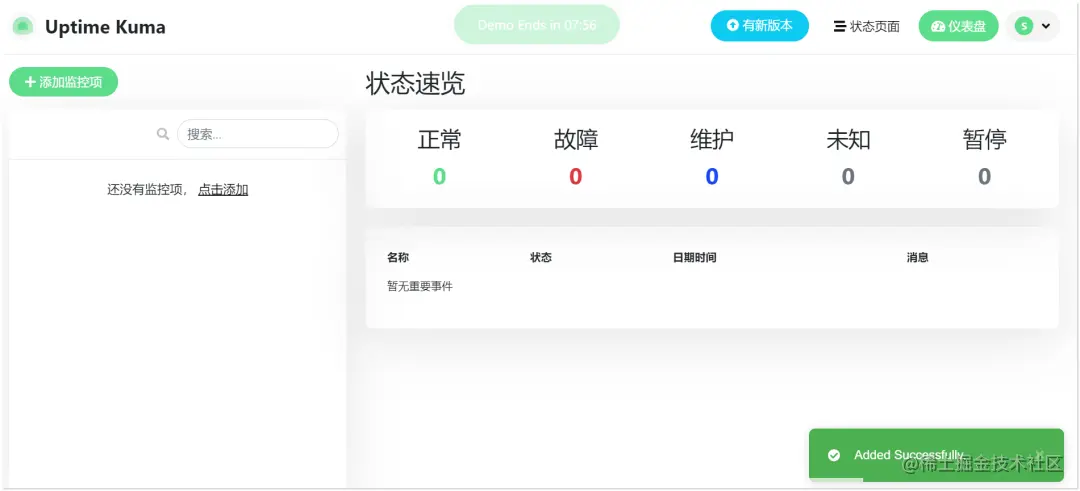
Task: Click the 状态 column header
Action: click(541, 258)
